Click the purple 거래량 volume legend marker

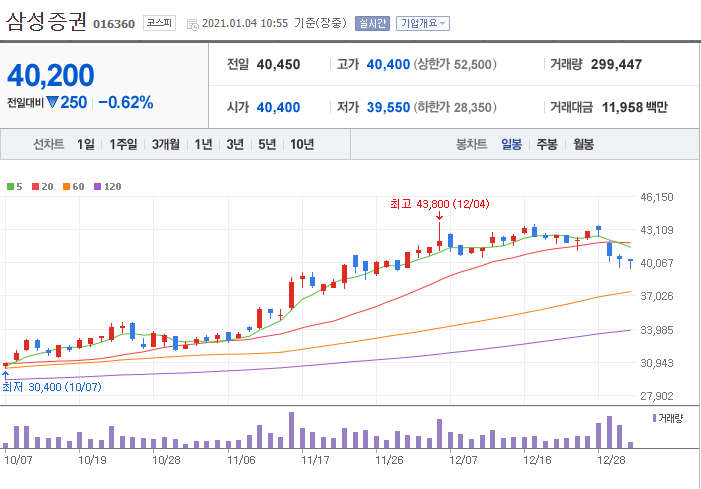(x=655, y=418)
